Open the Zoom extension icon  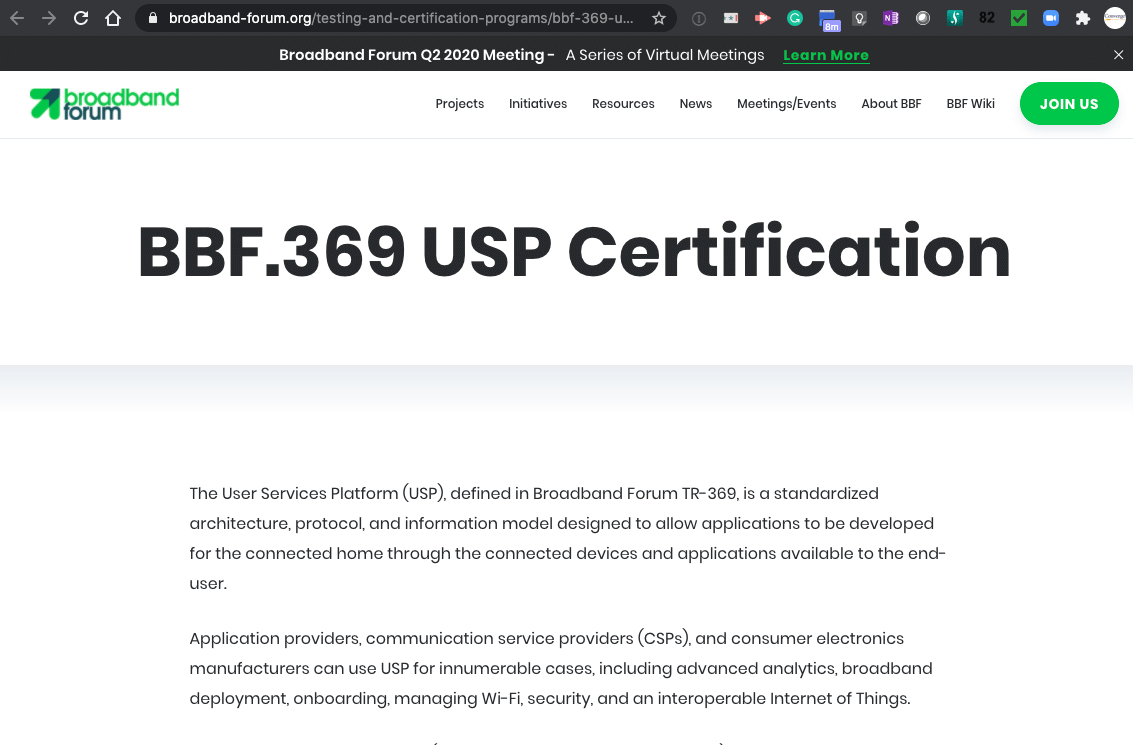coord(1051,17)
